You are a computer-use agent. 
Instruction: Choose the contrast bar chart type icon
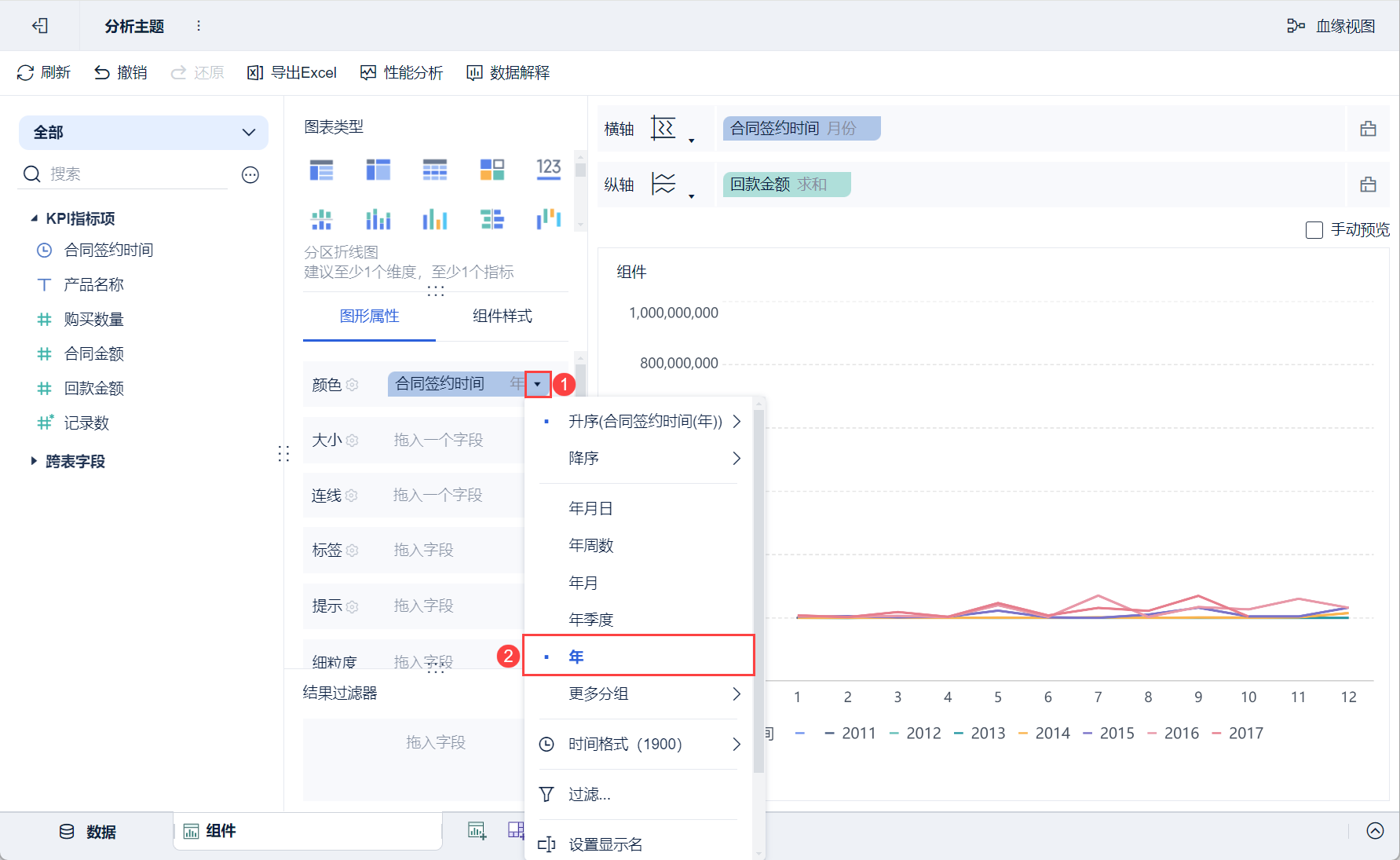click(492, 220)
